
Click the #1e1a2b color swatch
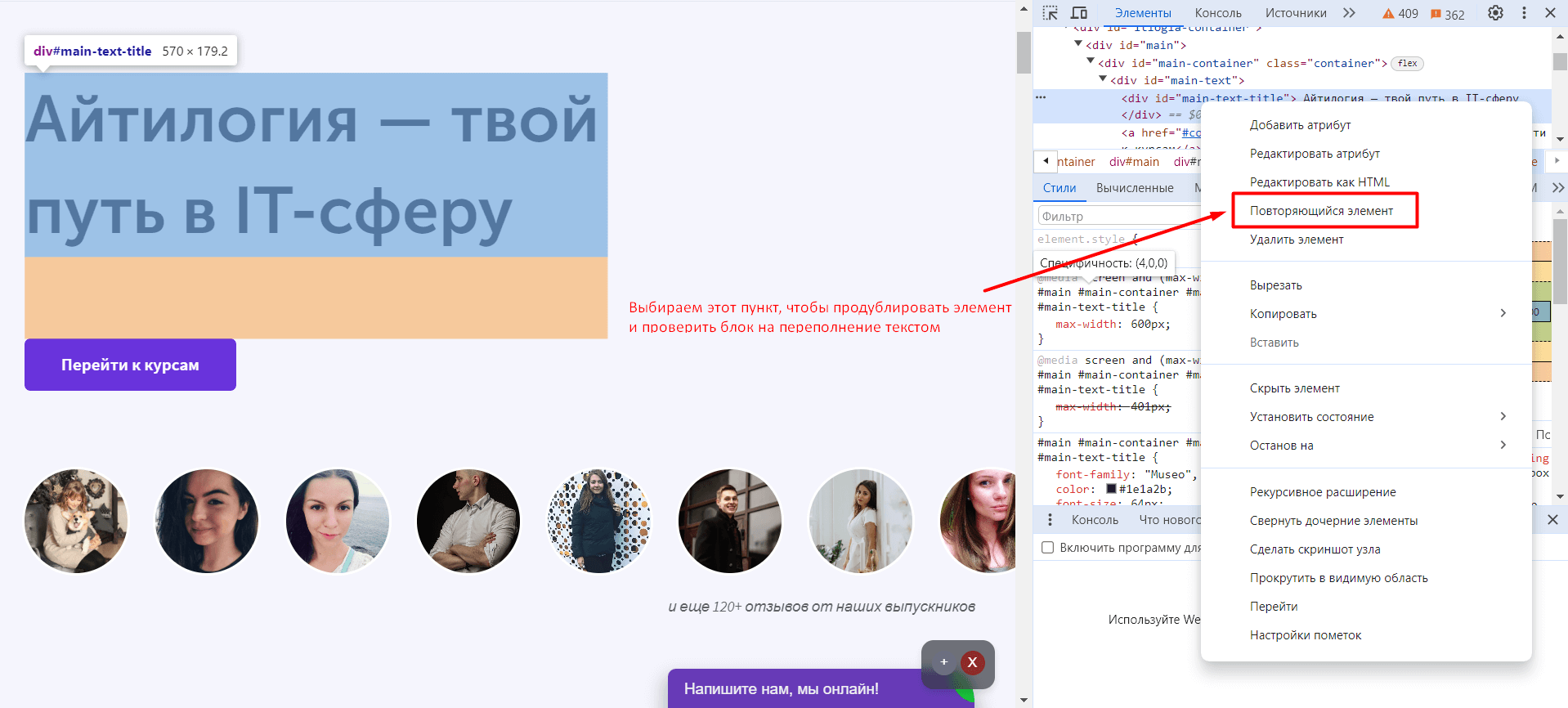point(1111,489)
